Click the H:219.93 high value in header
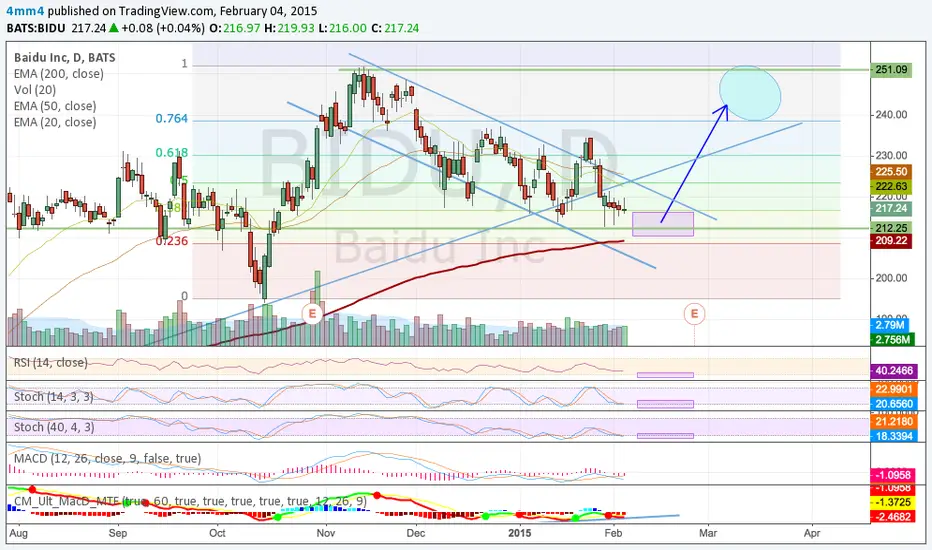 tap(289, 28)
